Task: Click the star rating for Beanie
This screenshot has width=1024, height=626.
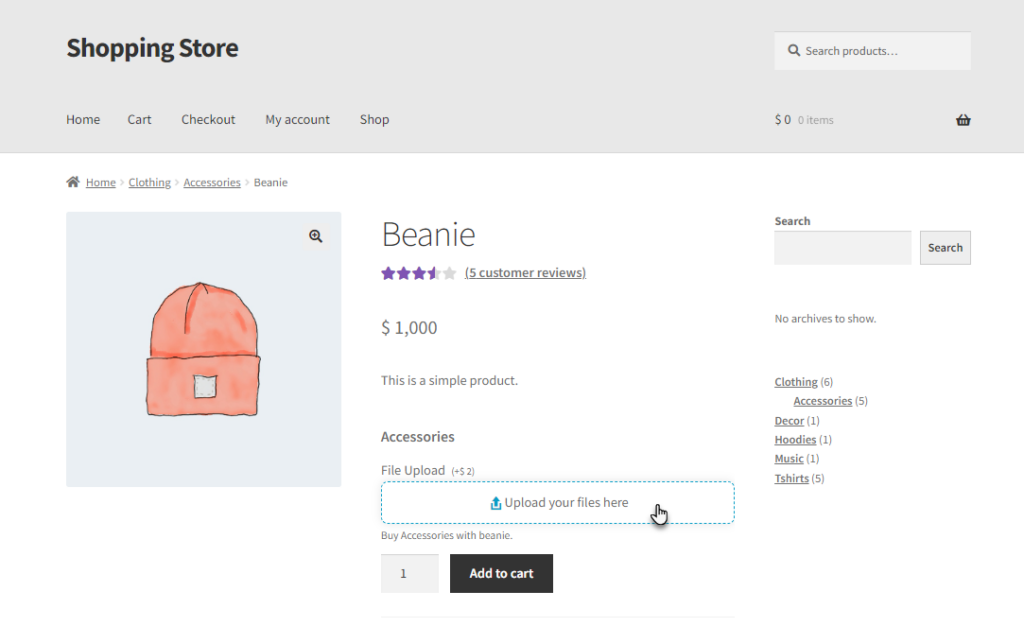Action: coord(419,273)
